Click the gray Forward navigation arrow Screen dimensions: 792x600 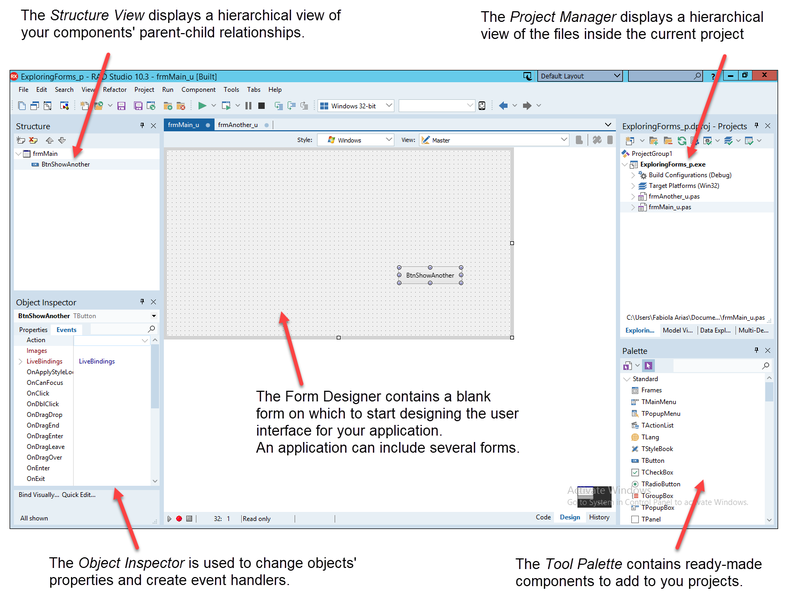pos(527,106)
